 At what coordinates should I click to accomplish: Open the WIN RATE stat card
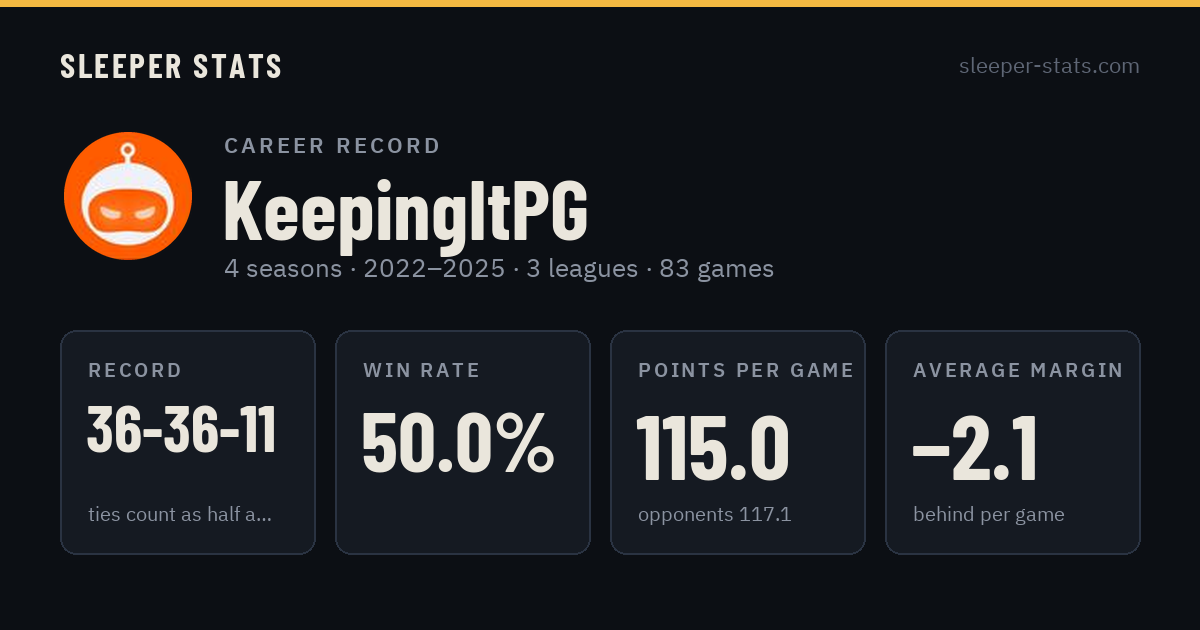pyautogui.click(x=463, y=442)
